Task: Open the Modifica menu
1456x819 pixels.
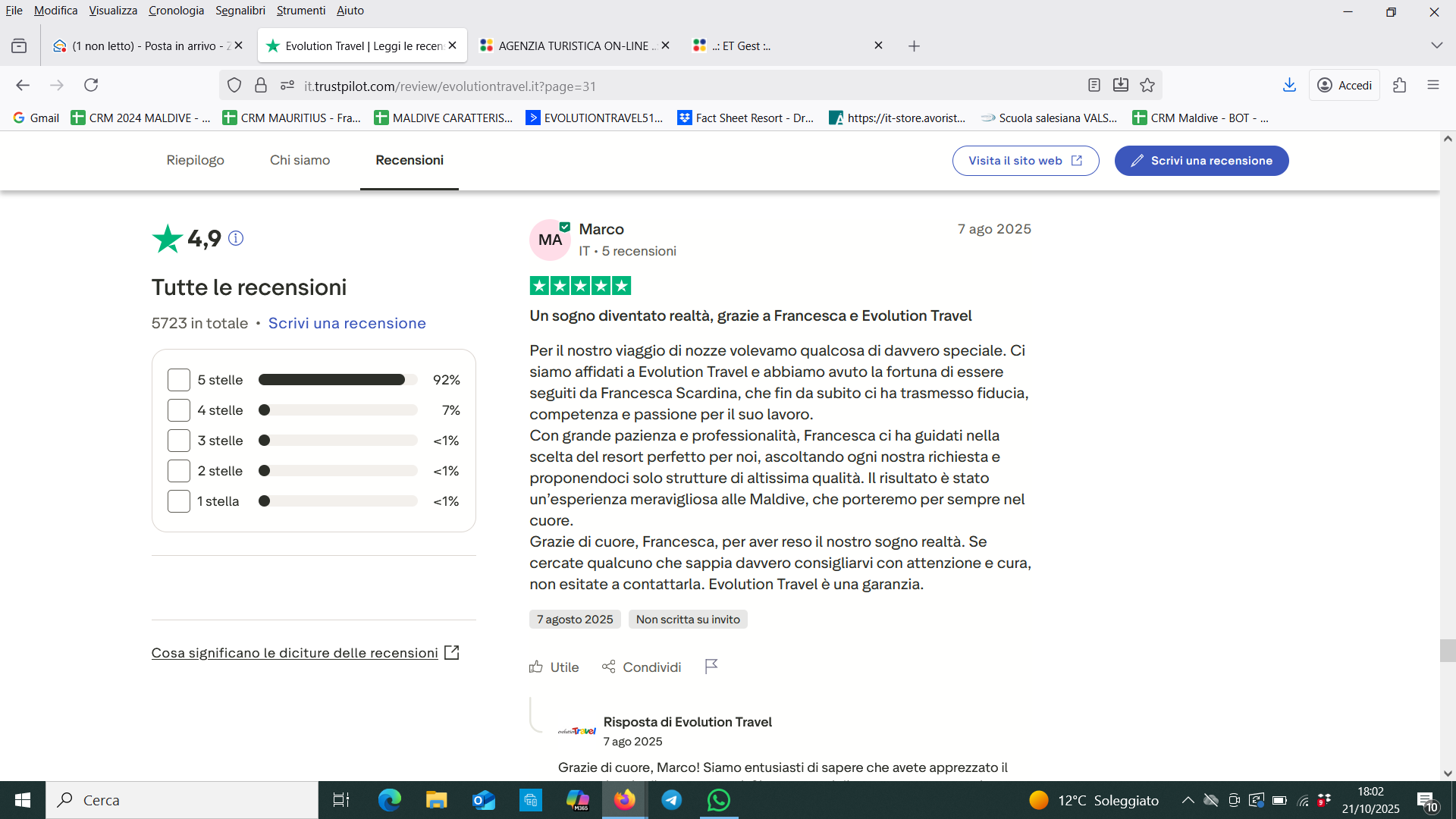Action: [x=55, y=11]
